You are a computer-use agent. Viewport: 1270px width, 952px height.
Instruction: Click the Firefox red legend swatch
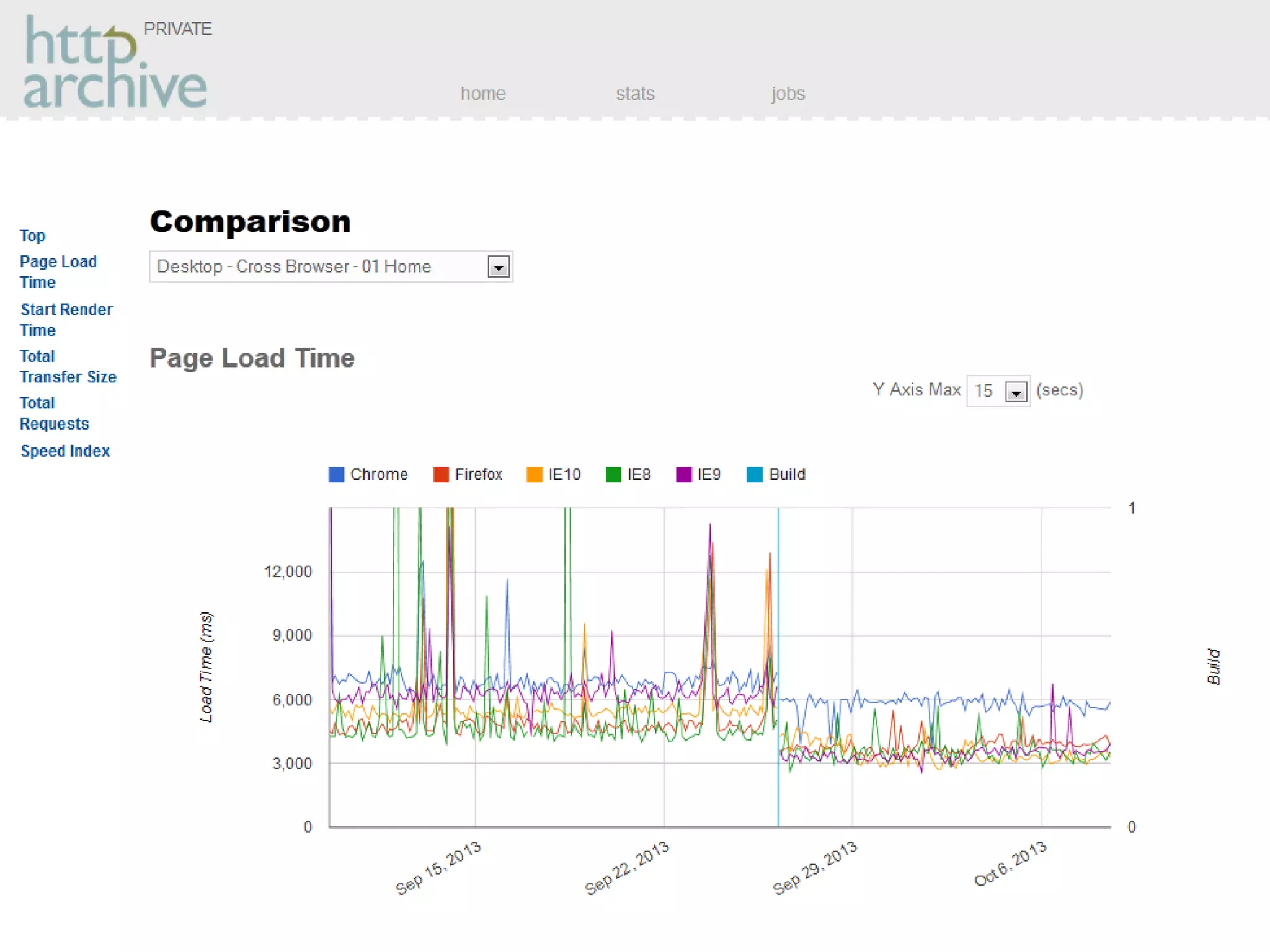pyautogui.click(x=441, y=475)
